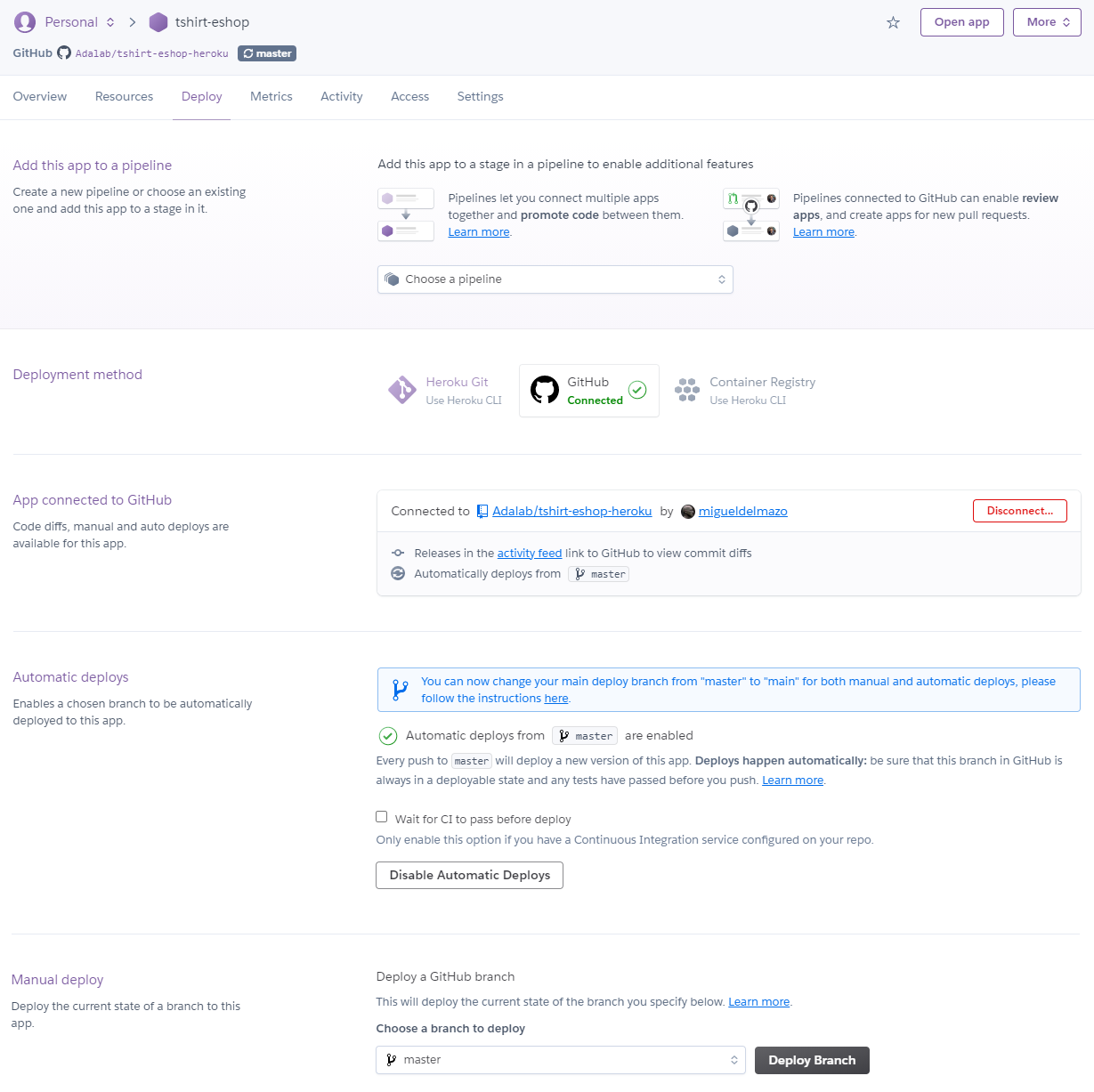Screen dimensions: 1094x1092
Task: Click the Automatic deploys heading
Action: [x=71, y=676]
